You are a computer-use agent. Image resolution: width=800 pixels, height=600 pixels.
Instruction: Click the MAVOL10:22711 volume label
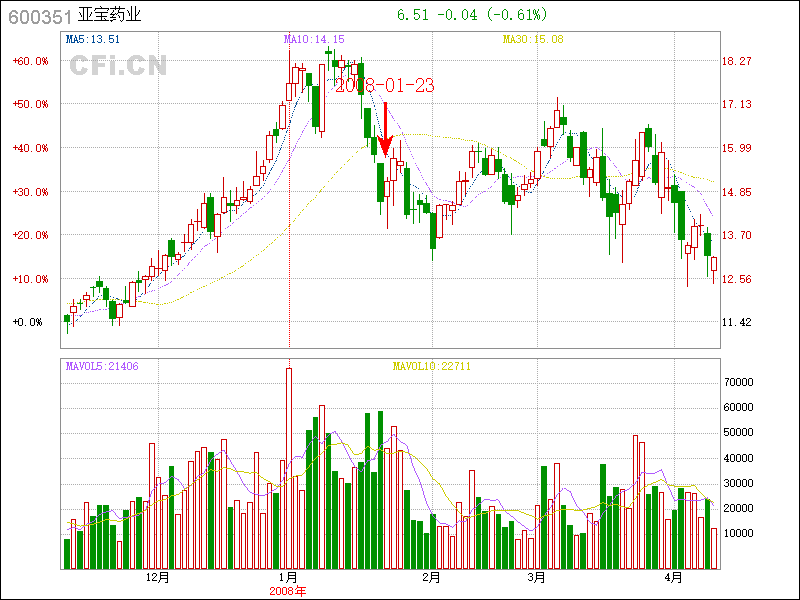pos(432,366)
